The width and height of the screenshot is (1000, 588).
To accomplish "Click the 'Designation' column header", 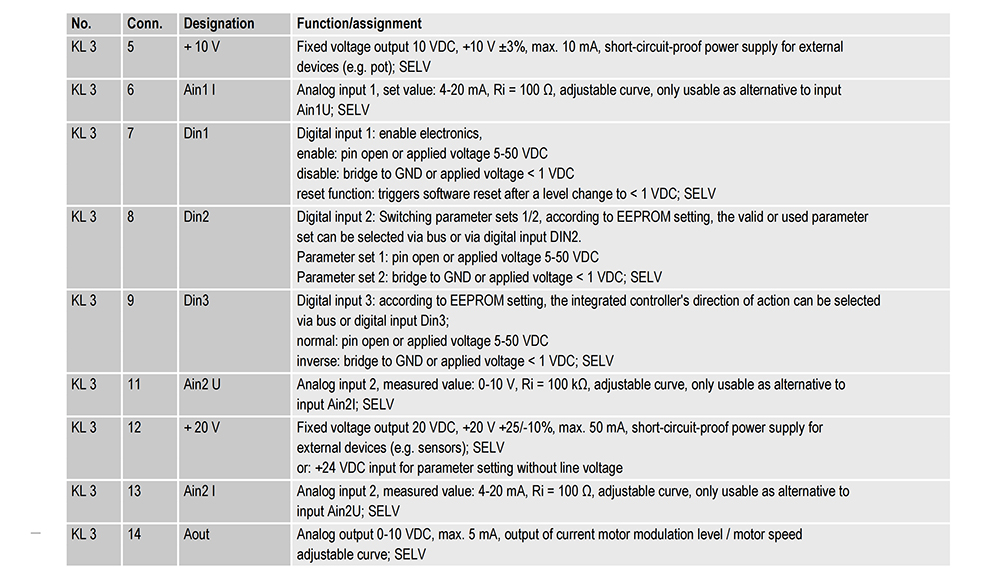I will (x=219, y=23).
